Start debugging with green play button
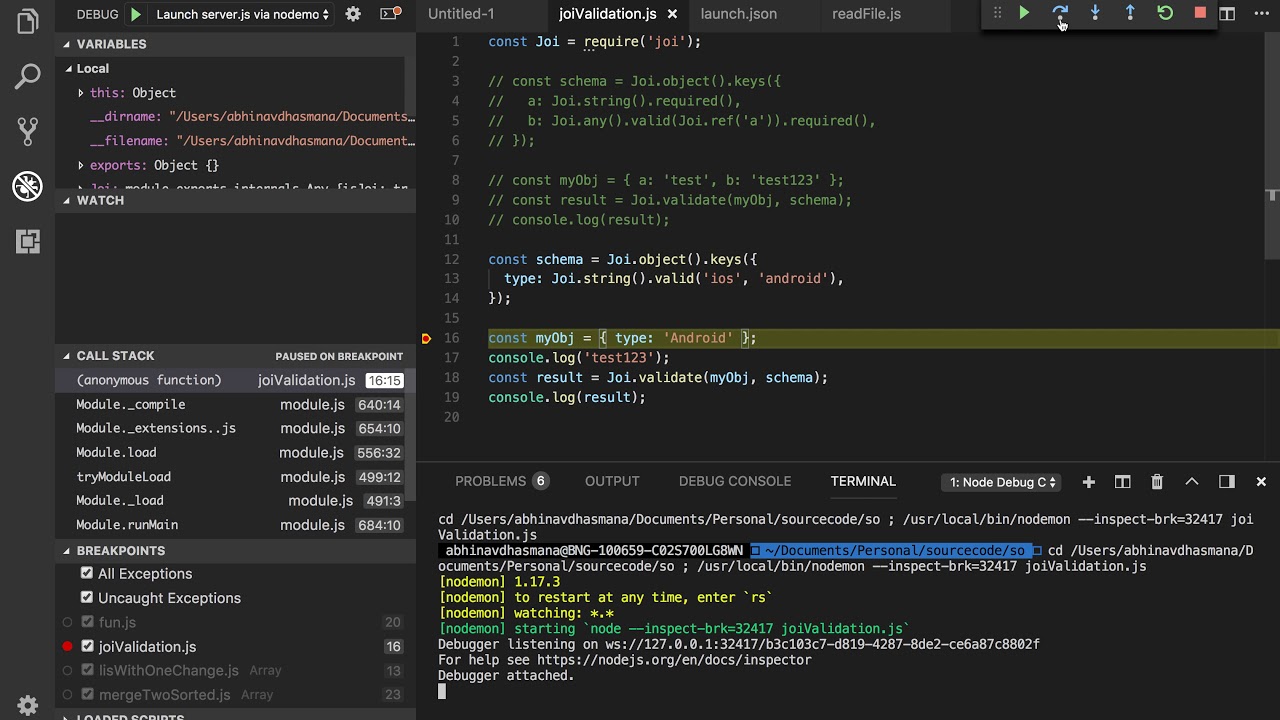Image resolution: width=1280 pixels, height=720 pixels. (x=135, y=14)
